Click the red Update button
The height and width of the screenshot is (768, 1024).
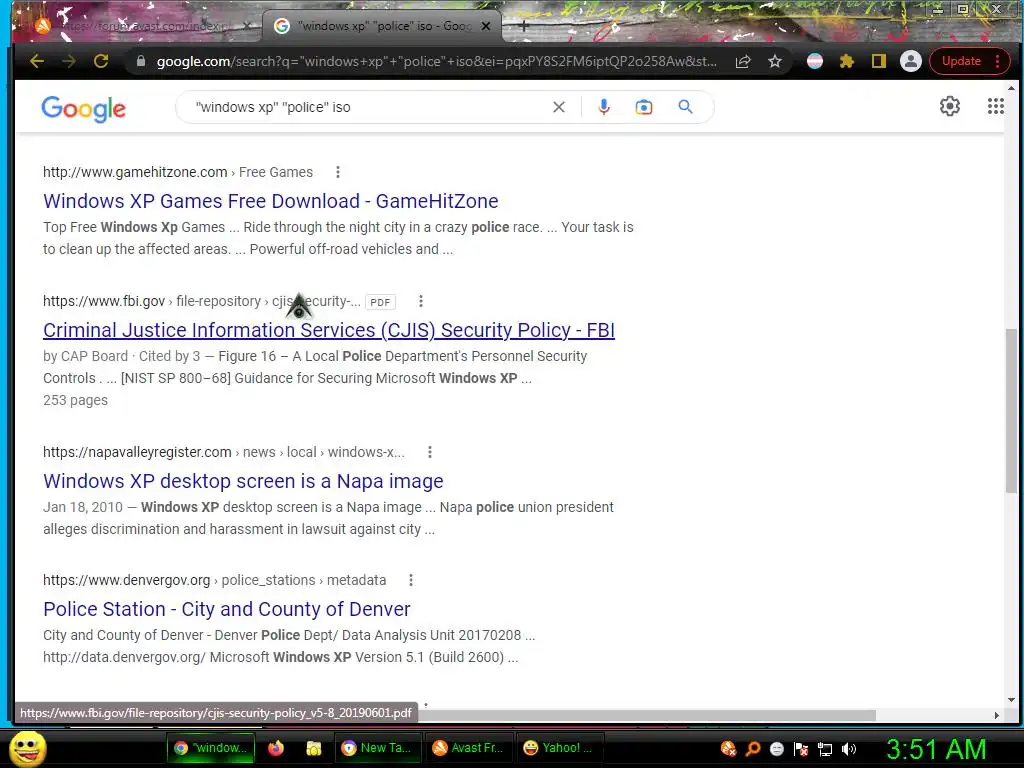[970, 61]
